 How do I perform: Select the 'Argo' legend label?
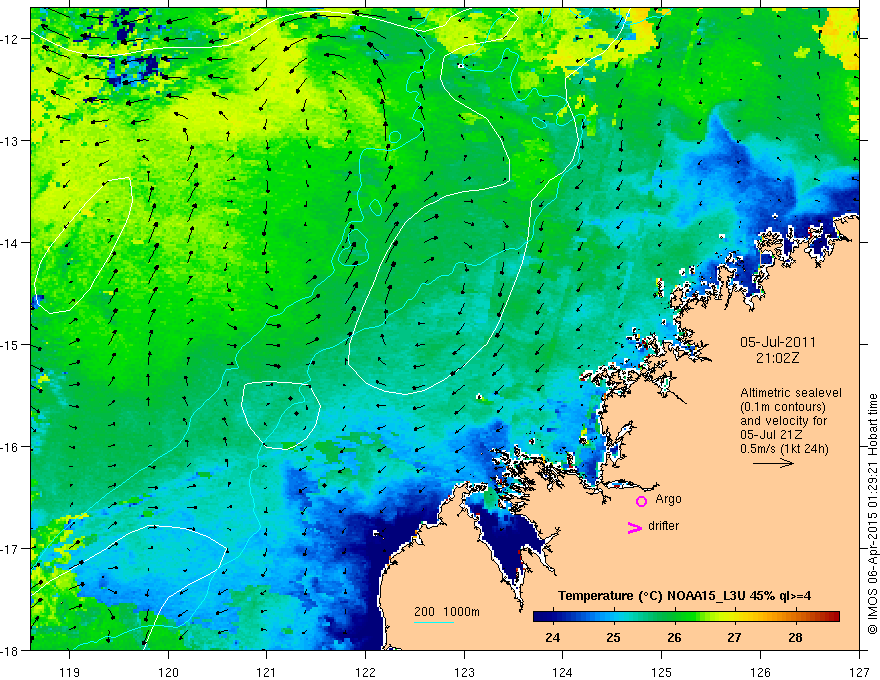[x=668, y=499]
